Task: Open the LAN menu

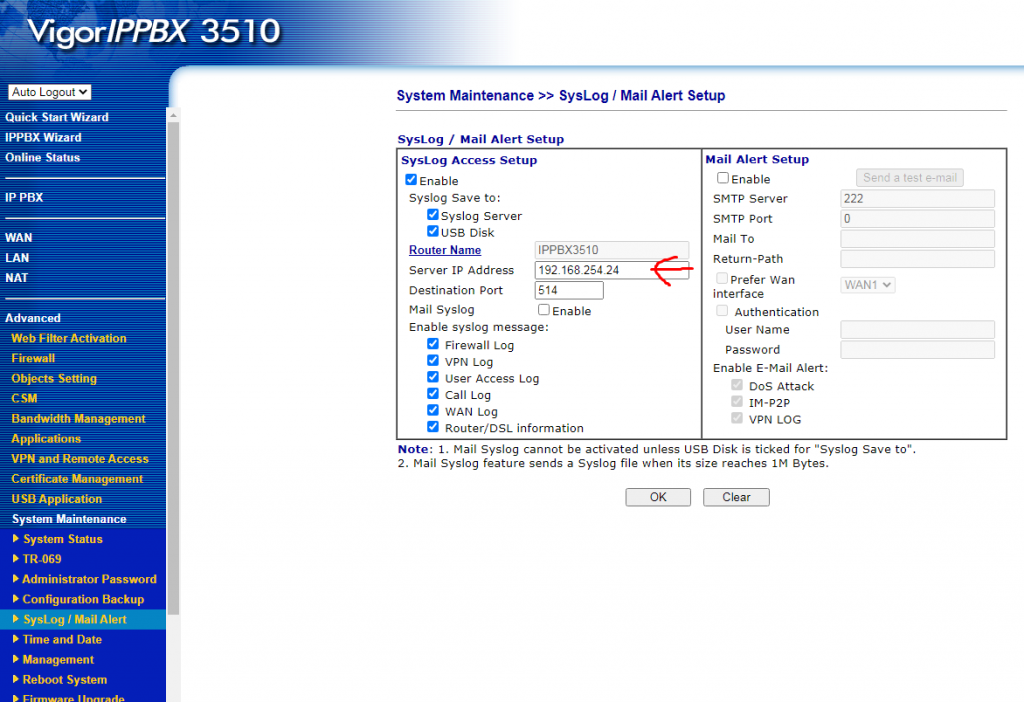Action: 17,258
